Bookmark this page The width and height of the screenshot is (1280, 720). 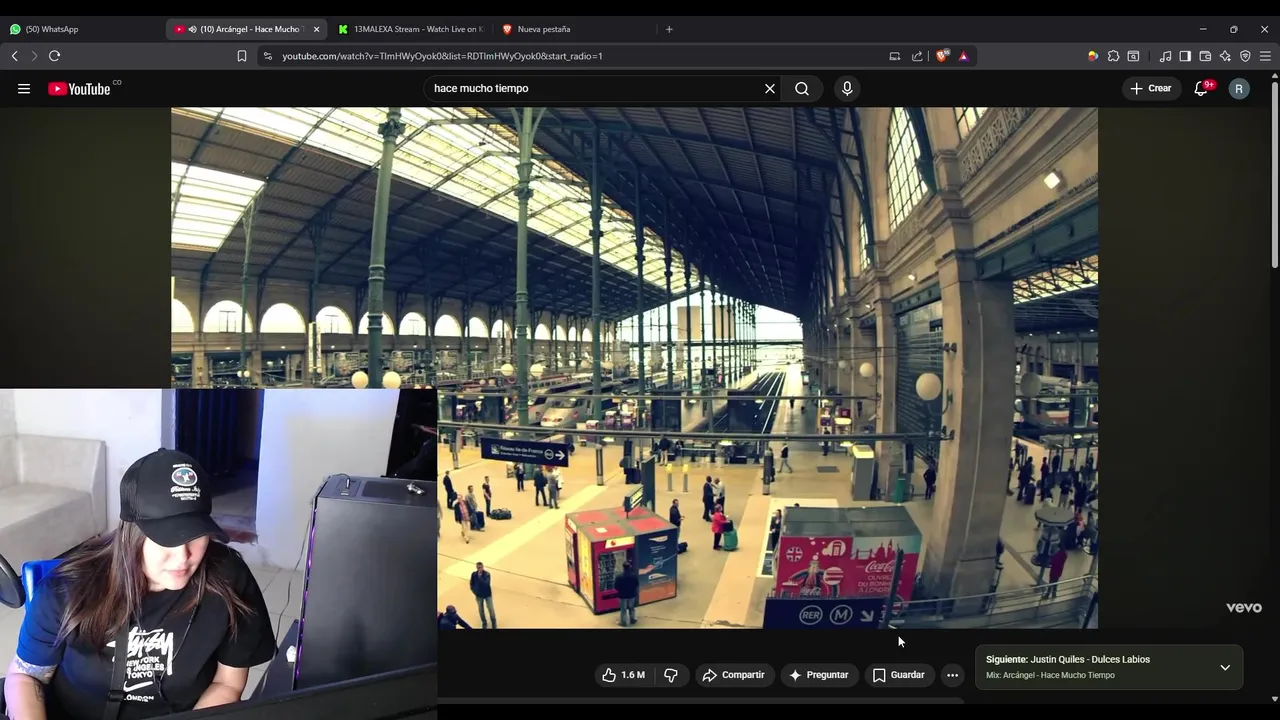click(241, 56)
